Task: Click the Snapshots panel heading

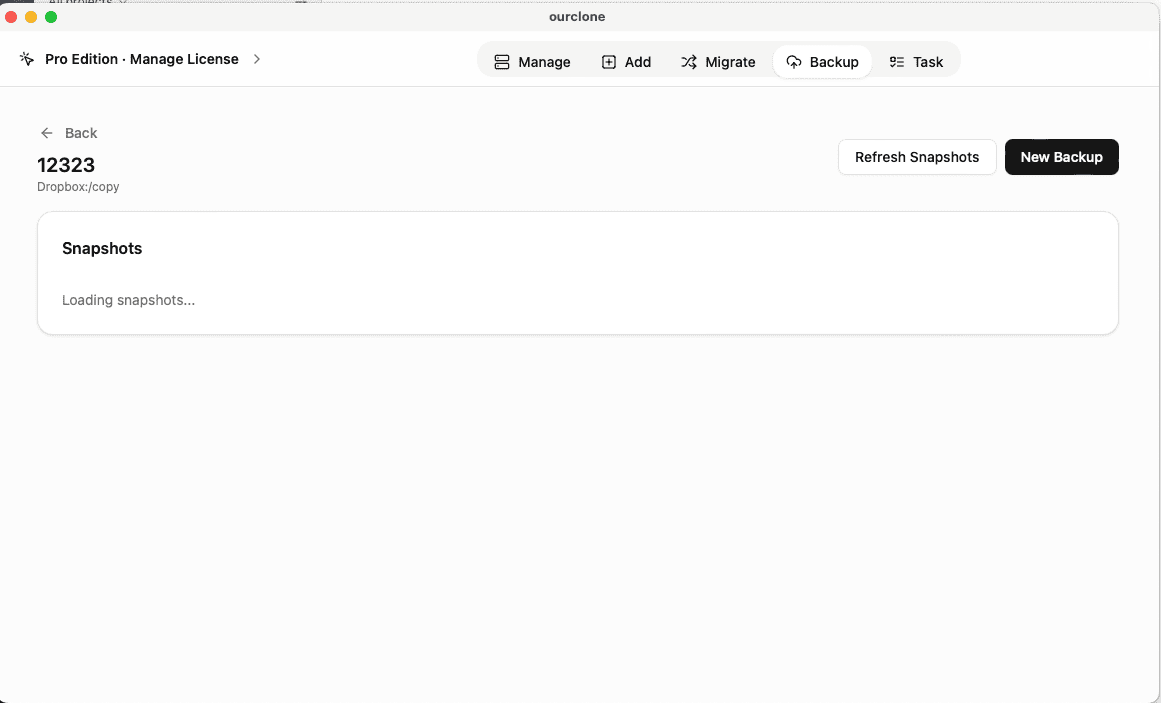Action: tap(102, 248)
